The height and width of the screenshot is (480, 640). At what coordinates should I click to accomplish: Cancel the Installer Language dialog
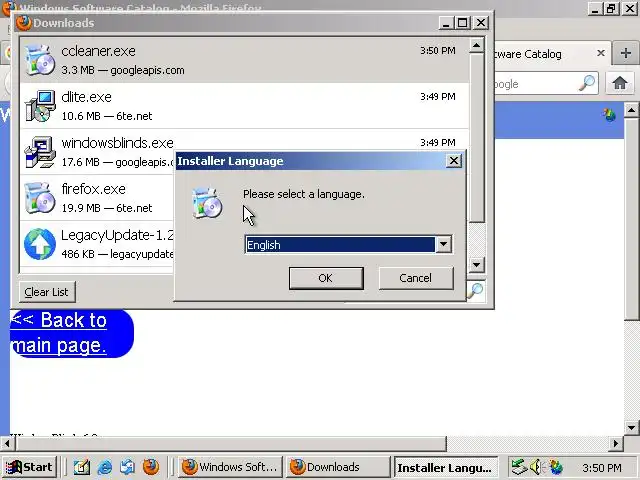tap(416, 278)
